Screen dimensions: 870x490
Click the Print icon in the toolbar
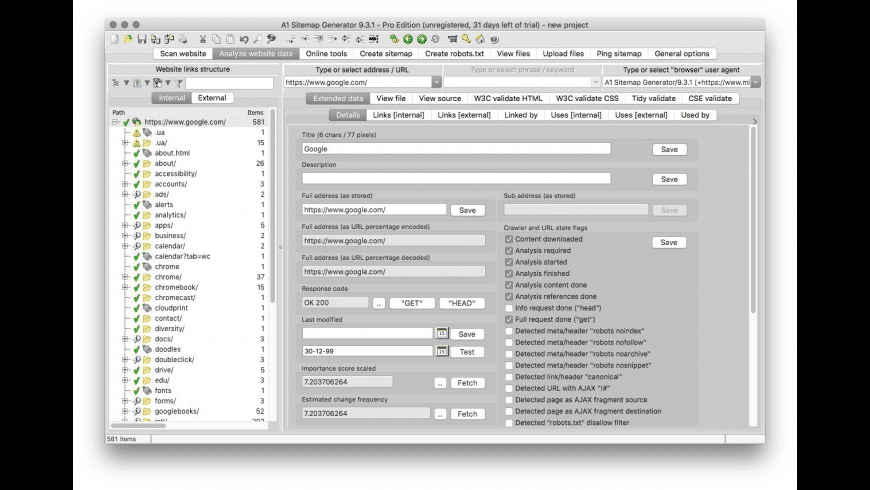coord(183,39)
